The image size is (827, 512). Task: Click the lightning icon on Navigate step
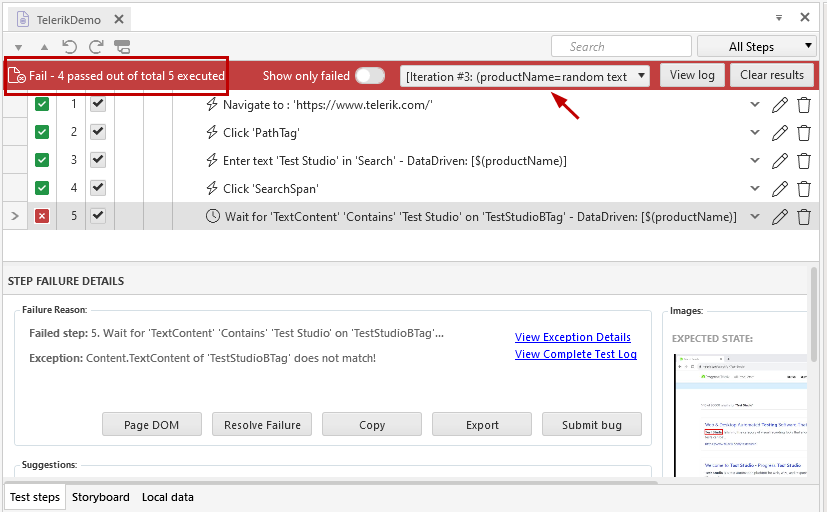pyautogui.click(x=212, y=104)
